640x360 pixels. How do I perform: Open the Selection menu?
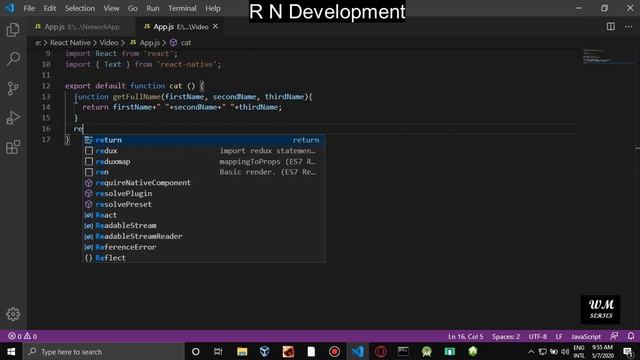[x=80, y=8]
